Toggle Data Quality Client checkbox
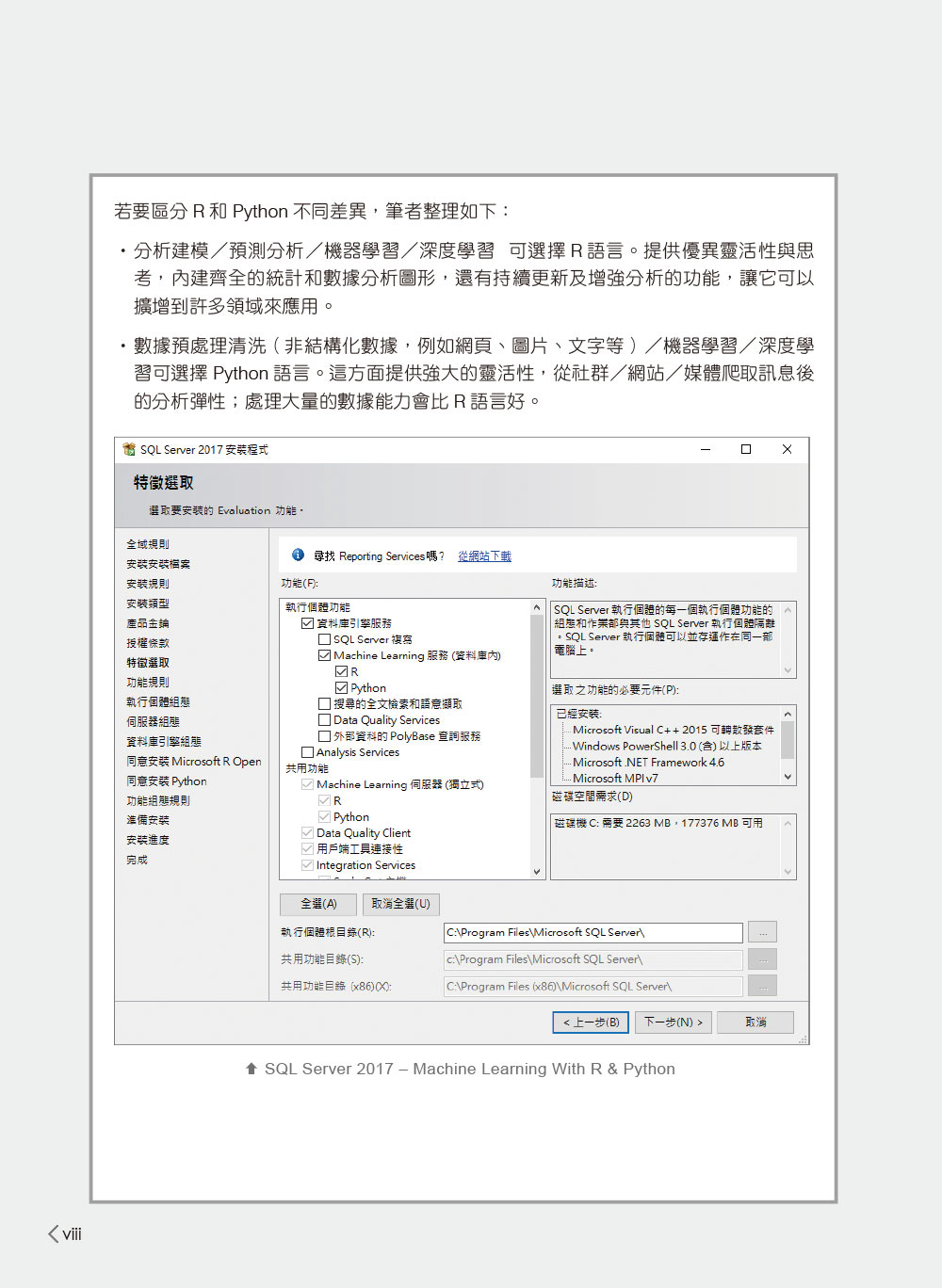Viewport: 942px width, 1288px height. tap(307, 832)
